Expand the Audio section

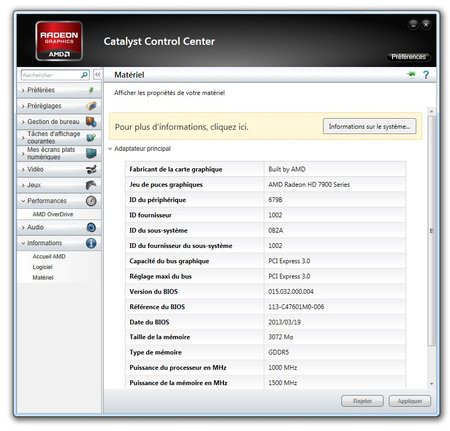click(23, 227)
